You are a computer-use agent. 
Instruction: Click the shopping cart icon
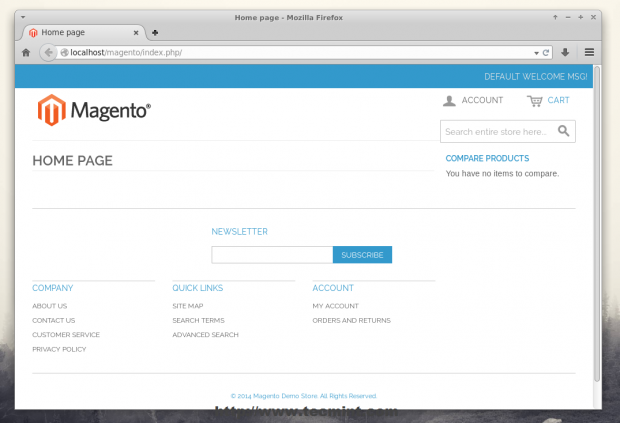[x=535, y=101]
